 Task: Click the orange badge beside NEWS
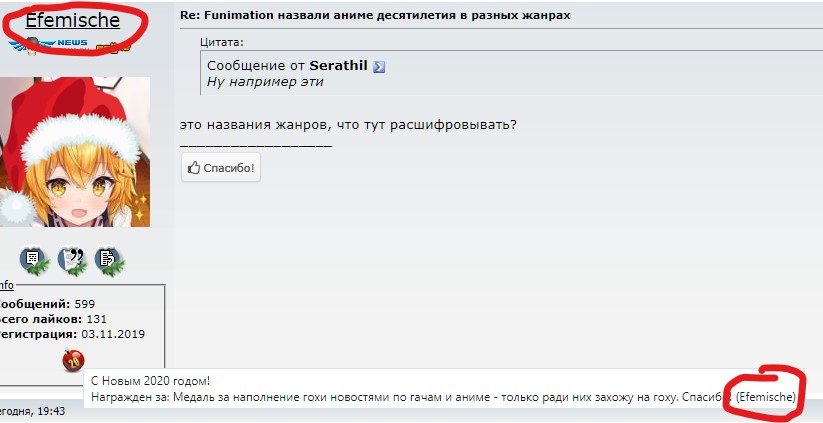(x=112, y=48)
